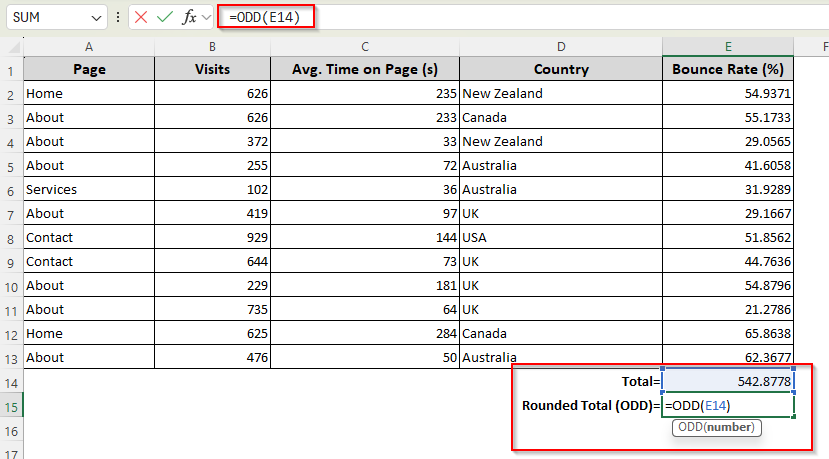Select the entire sheet with corner triangle
829x459 pixels.
14,48
